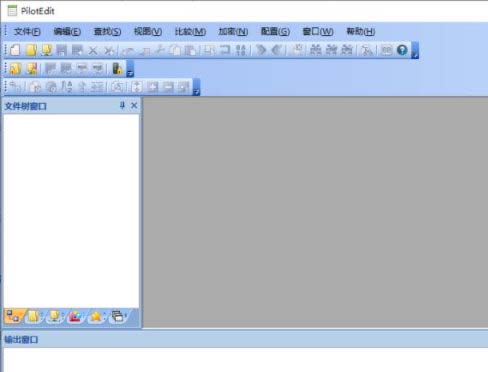488x372 pixels.
Task: Open the 文件(F) menu
Action: 27,32
